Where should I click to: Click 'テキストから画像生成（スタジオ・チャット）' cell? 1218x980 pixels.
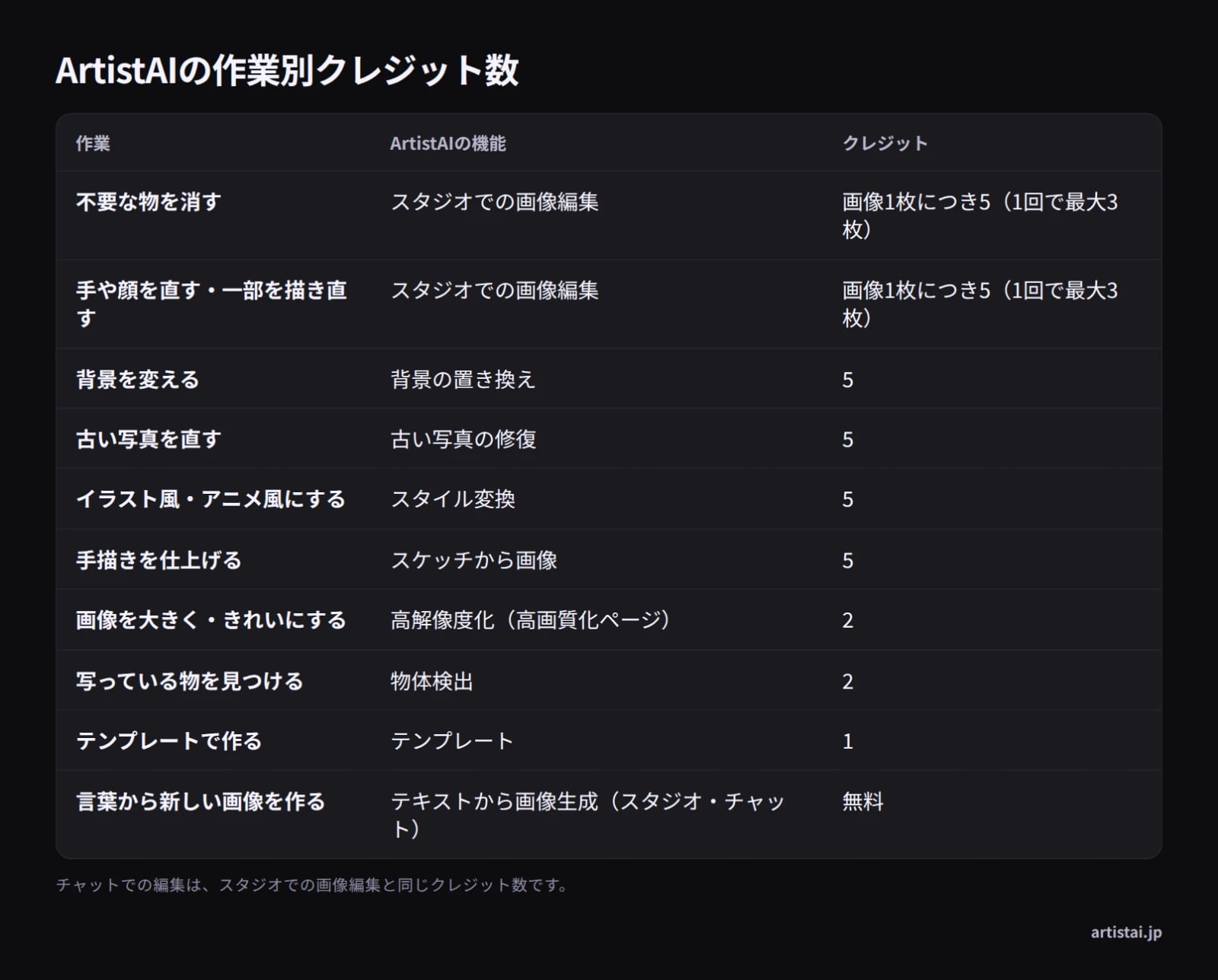tap(588, 814)
